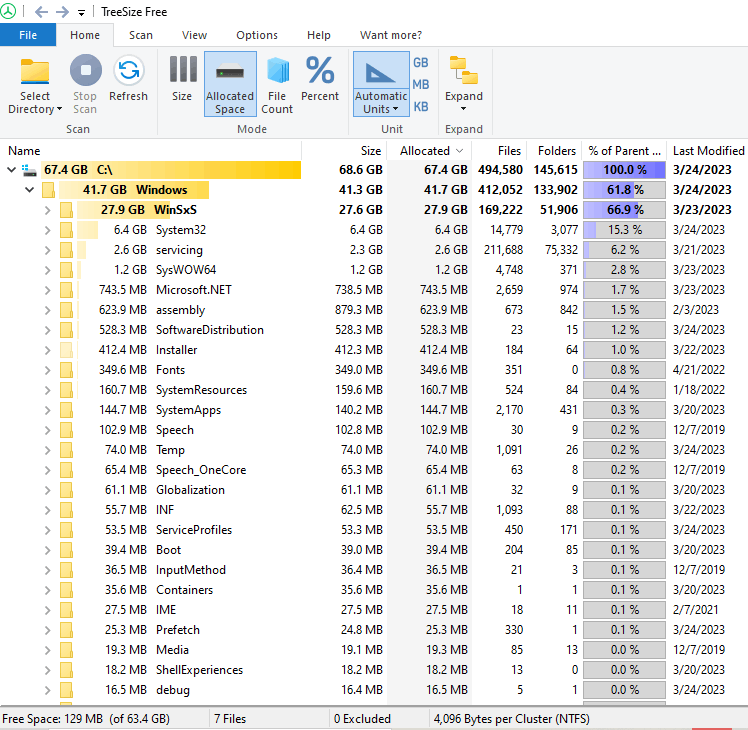Image resolution: width=748 pixels, height=730 pixels.
Task: Sort by Last Modified column header
Action: click(708, 151)
